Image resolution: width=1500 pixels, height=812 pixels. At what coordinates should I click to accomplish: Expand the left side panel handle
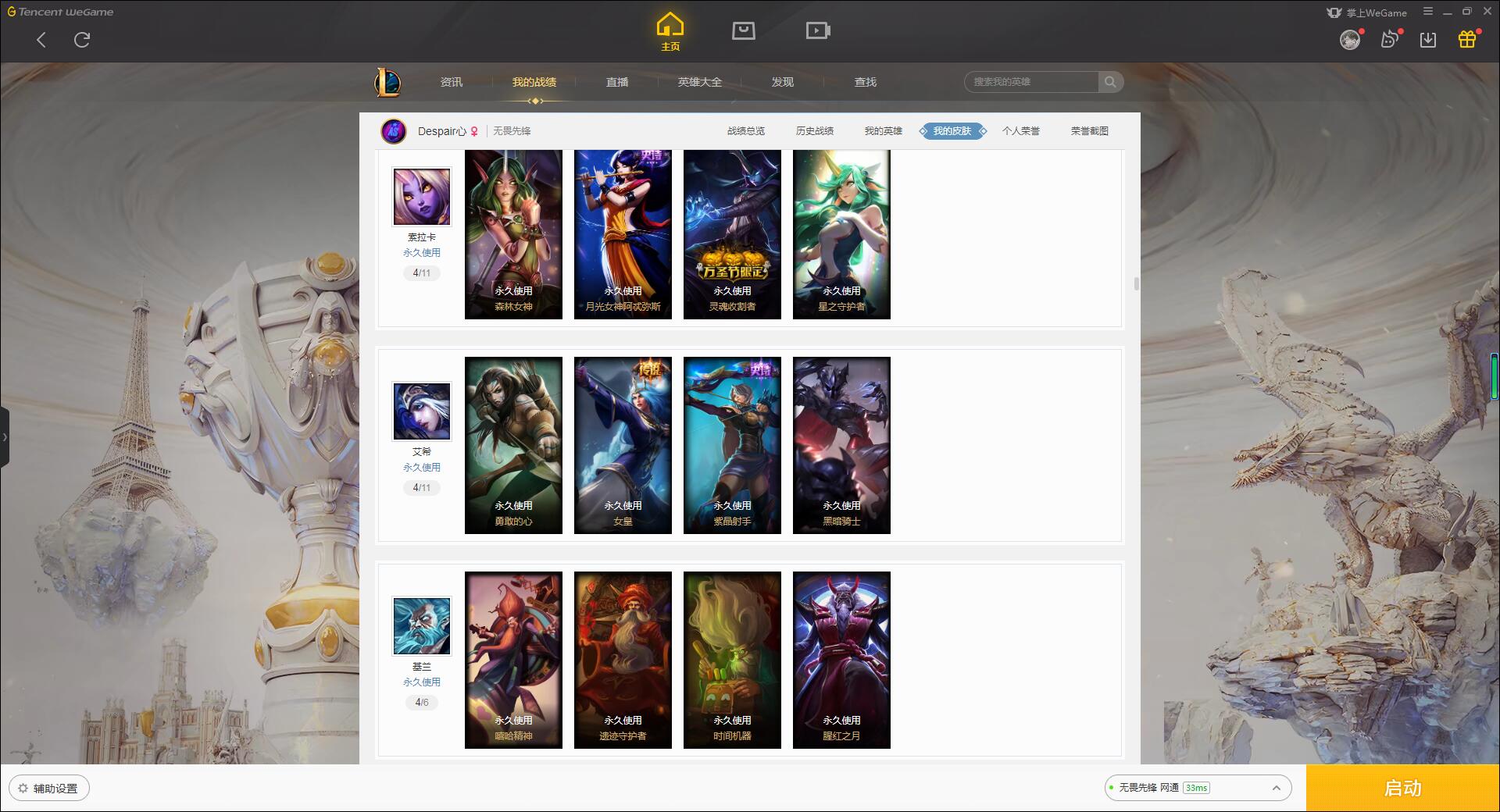pyautogui.click(x=5, y=437)
